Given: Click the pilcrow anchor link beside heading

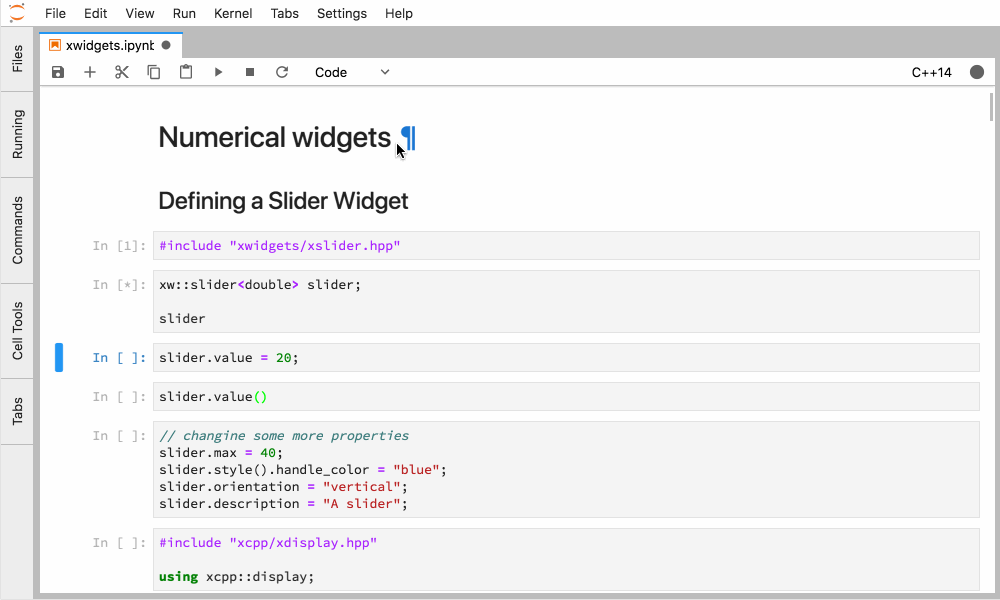Looking at the screenshot, I should 407,138.
